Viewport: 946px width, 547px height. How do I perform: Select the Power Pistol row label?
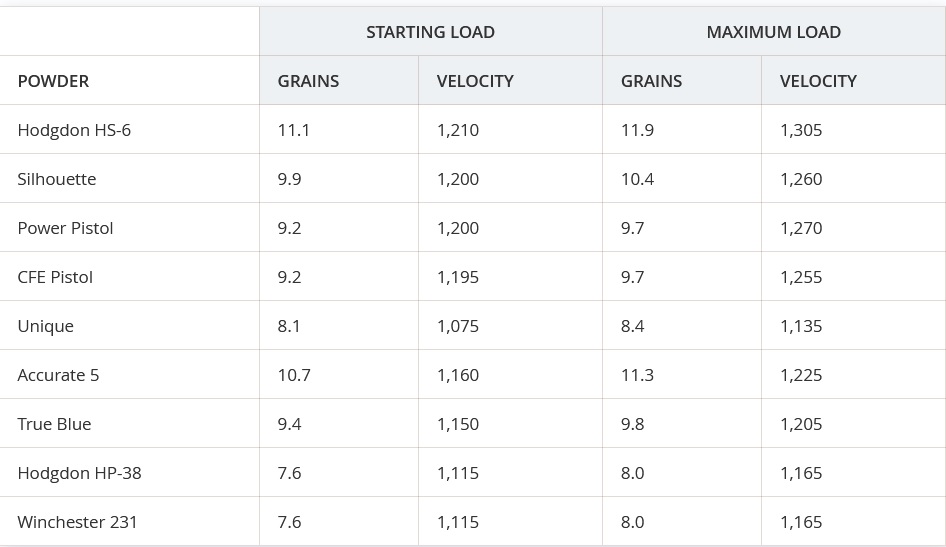click(65, 228)
